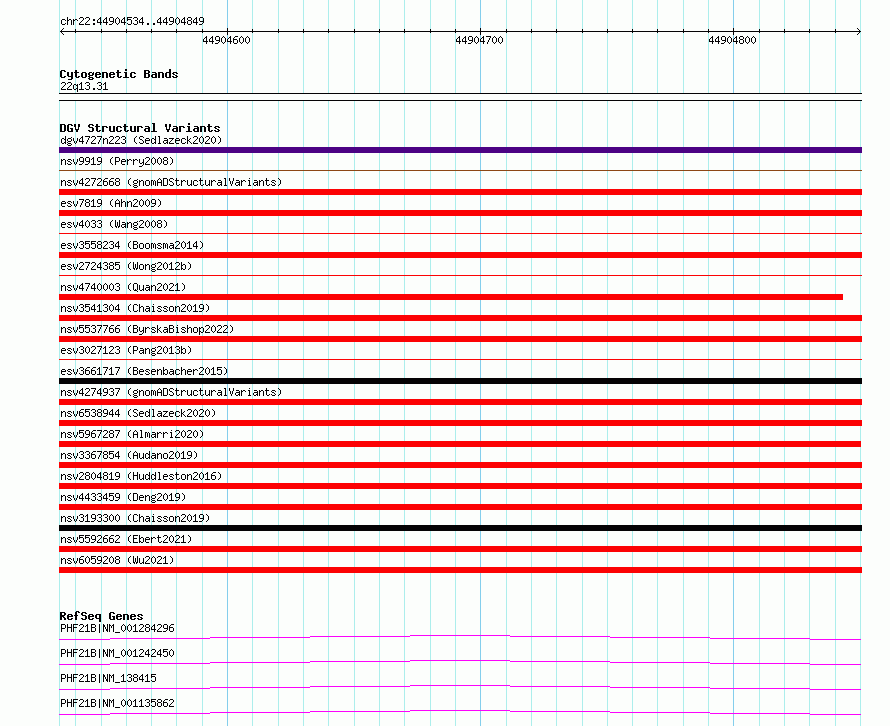This screenshot has height=726, width=890.
Task: Open nsv6059208 (Wu2021) label
Action: [x=117, y=560]
